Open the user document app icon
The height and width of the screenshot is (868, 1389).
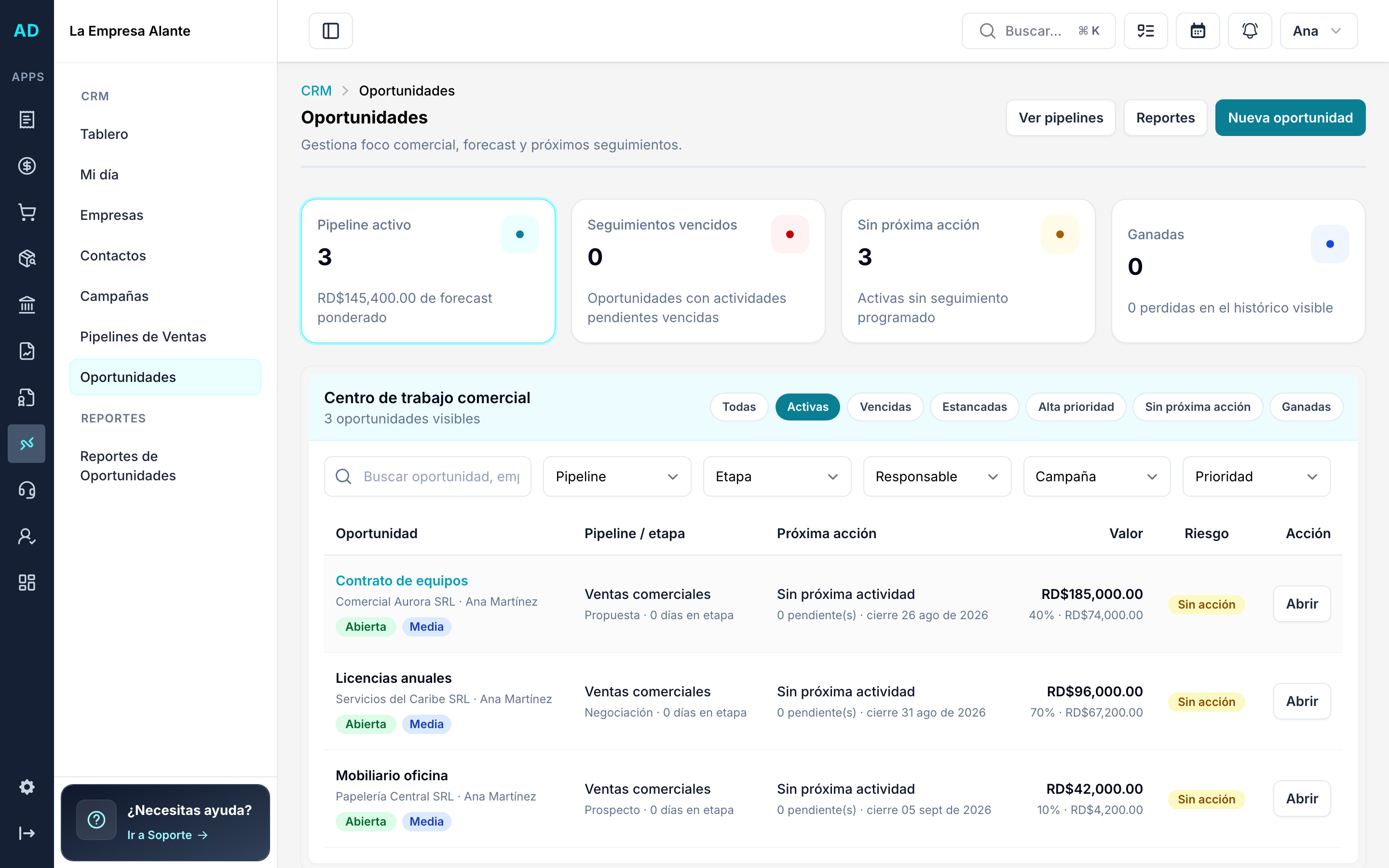pyautogui.click(x=27, y=397)
